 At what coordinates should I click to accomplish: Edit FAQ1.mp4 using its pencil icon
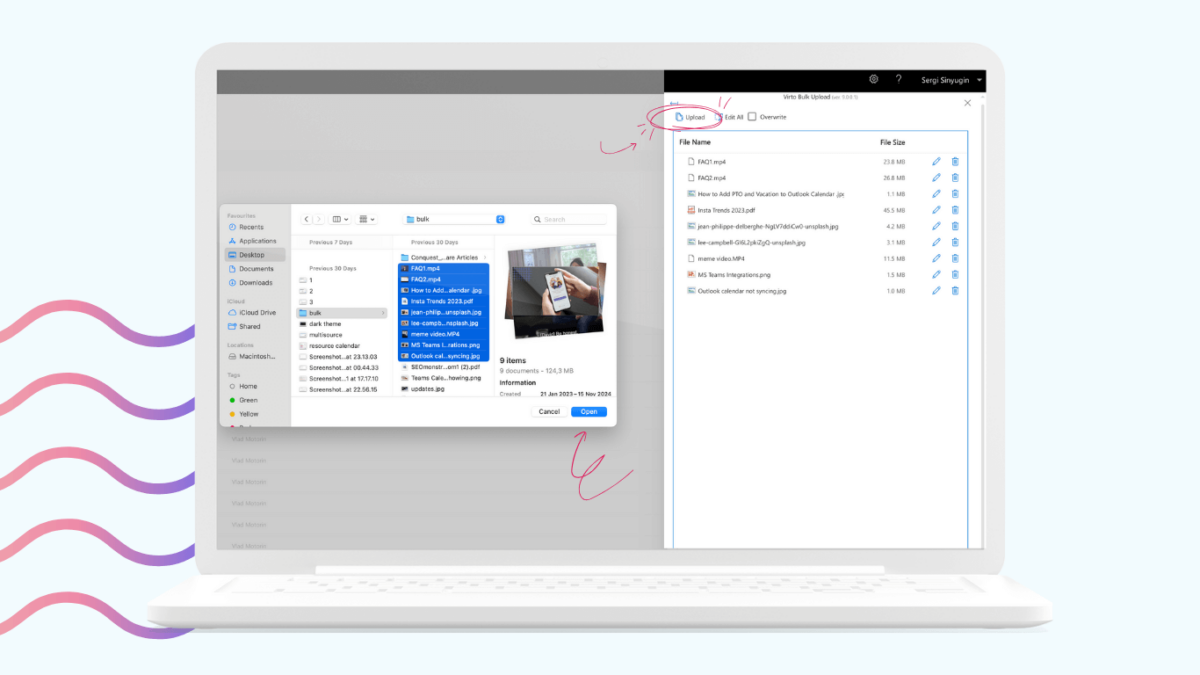[937, 161]
